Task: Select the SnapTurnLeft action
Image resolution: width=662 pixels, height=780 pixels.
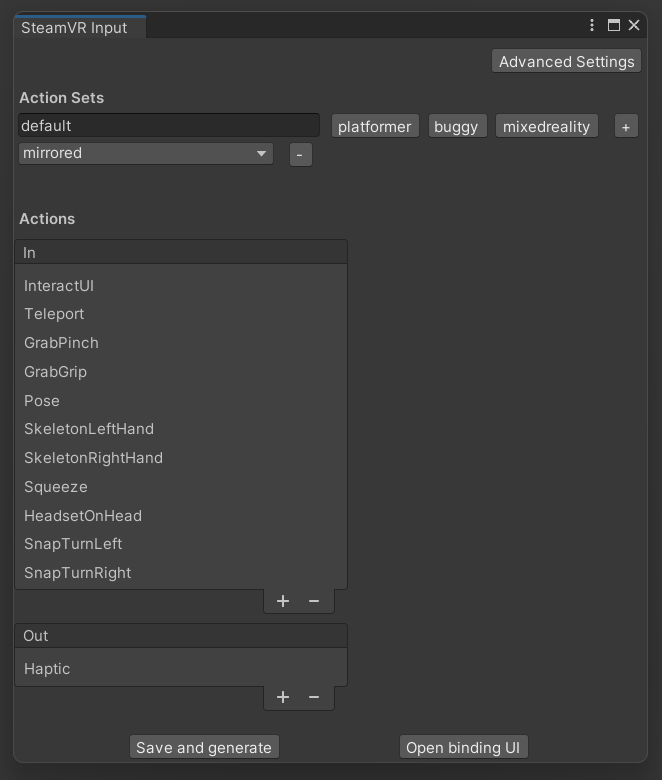Action: pos(181,544)
